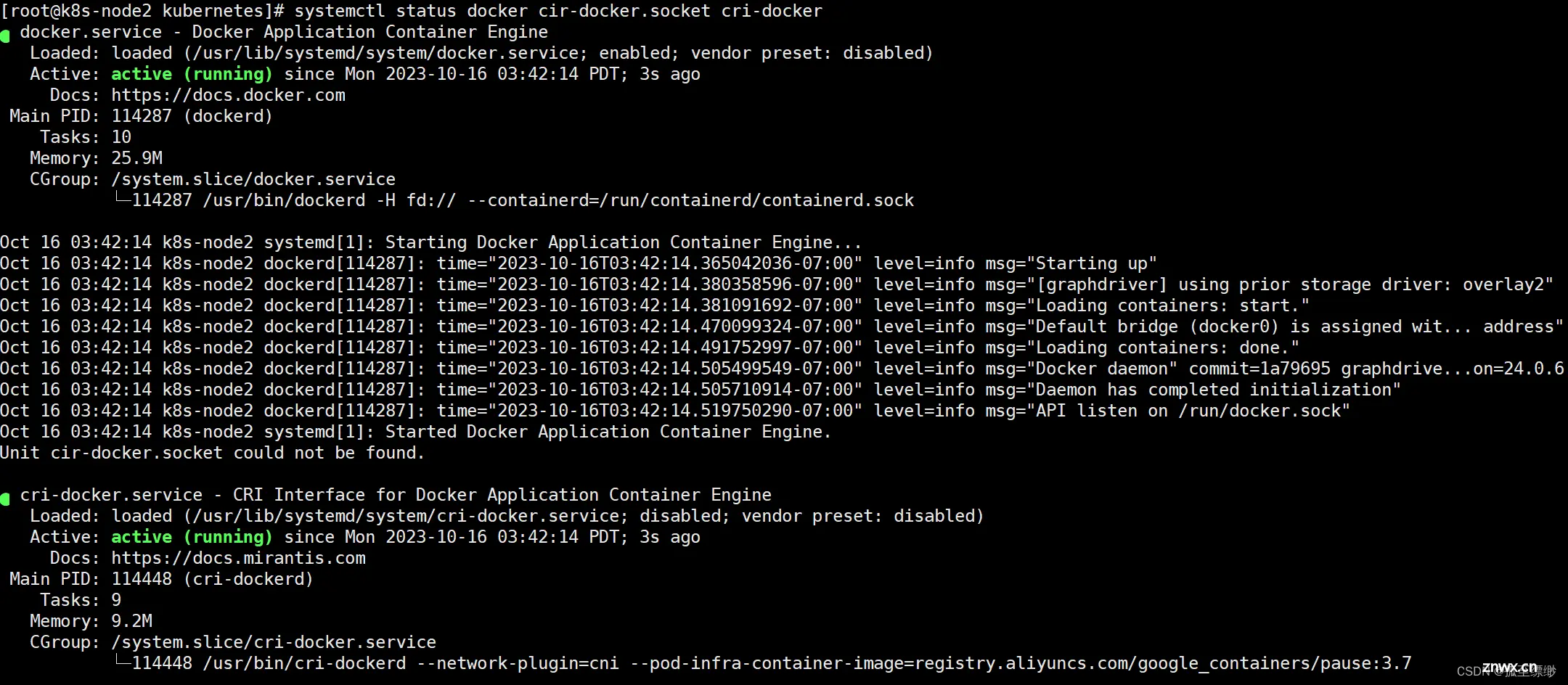
Task: Click the 'Loading containers: done.' log line
Action: pos(650,348)
